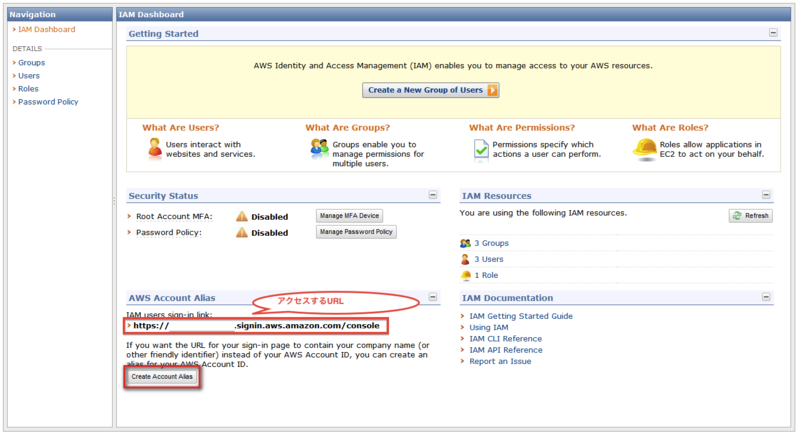Image resolution: width=800 pixels, height=434 pixels.
Task: Open the IAM users sign-in console link
Action: pyautogui.click(x=257, y=326)
